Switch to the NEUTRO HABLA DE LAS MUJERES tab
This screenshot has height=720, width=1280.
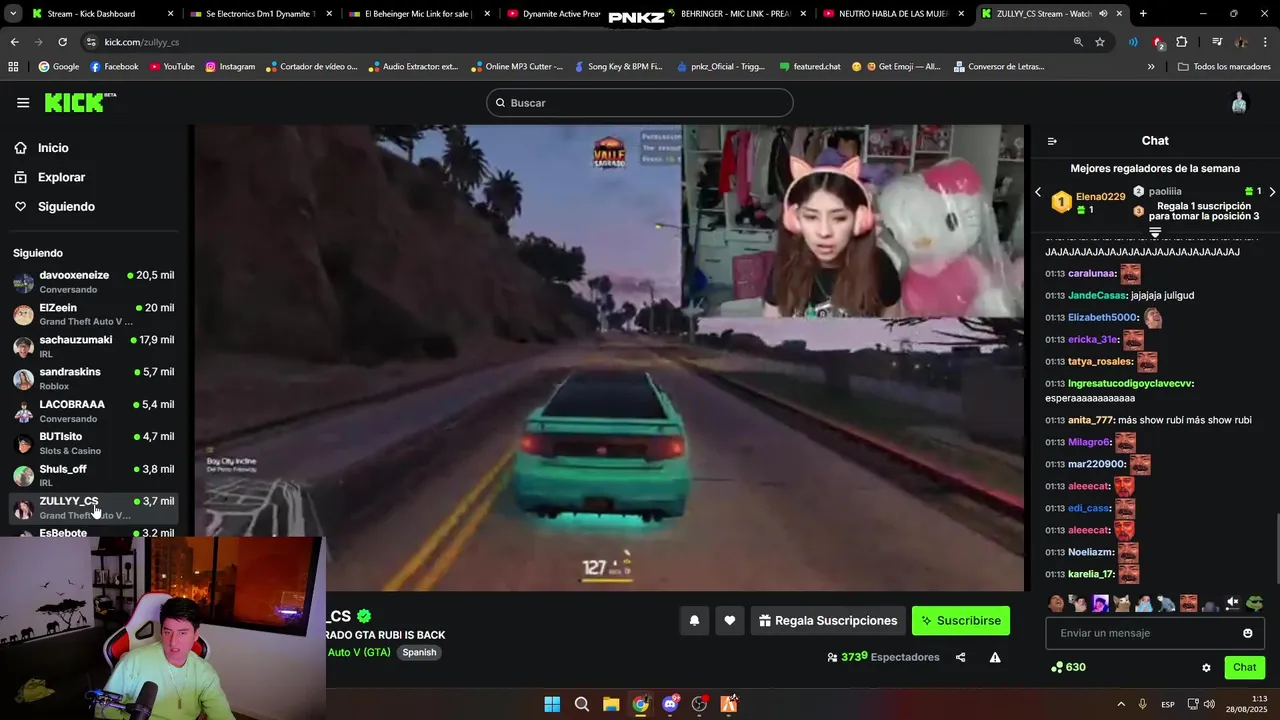(893, 14)
